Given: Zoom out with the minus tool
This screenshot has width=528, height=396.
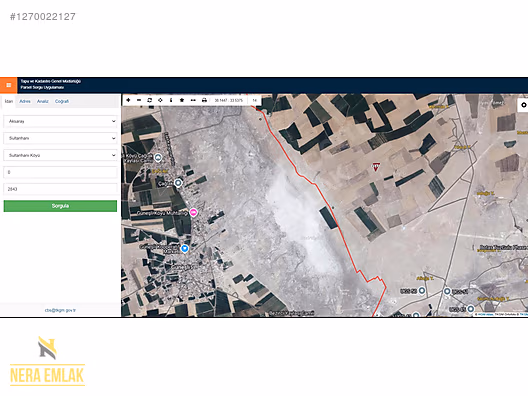Looking at the screenshot, I should coord(139,100).
